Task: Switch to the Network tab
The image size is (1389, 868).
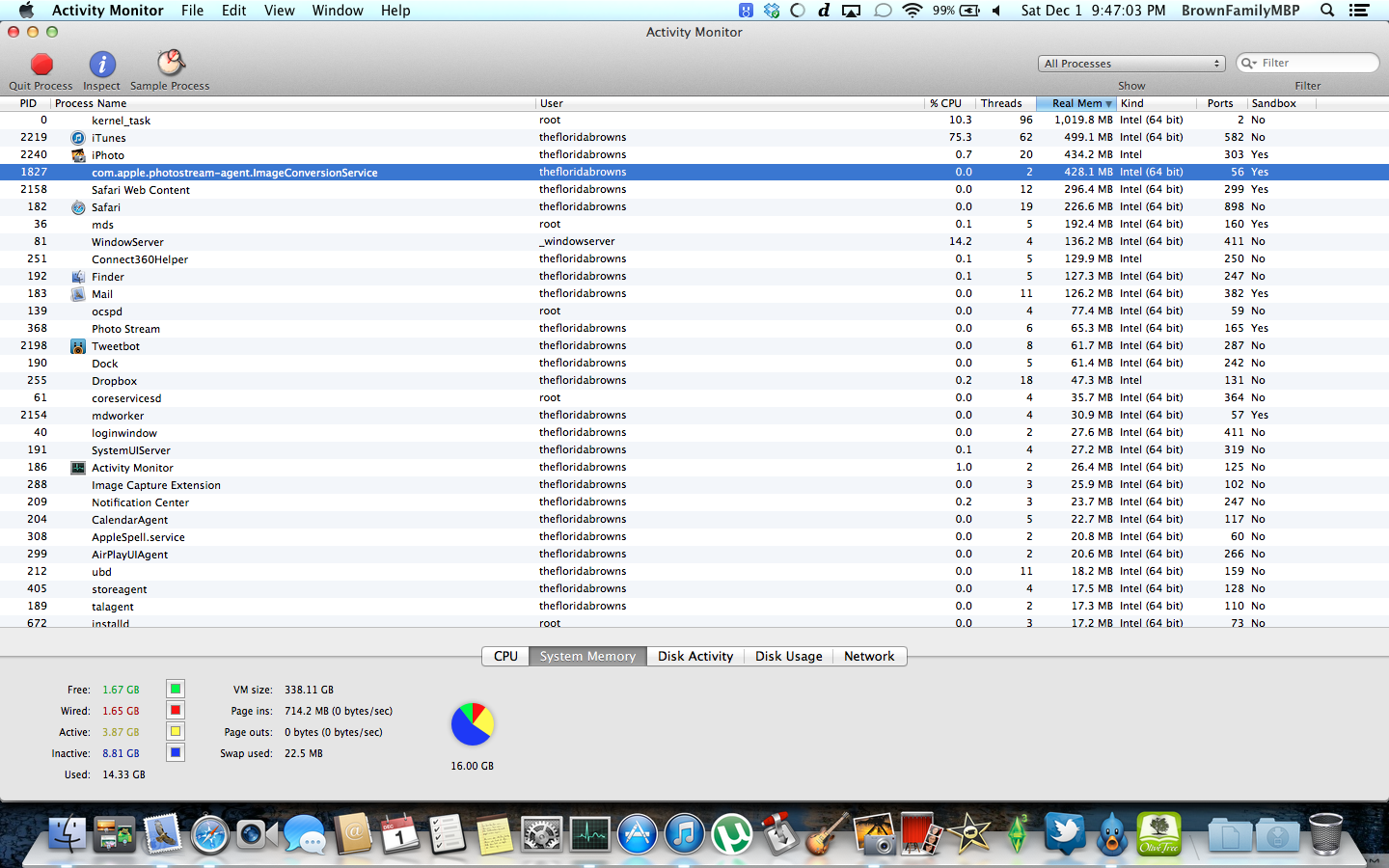Action: (x=869, y=656)
